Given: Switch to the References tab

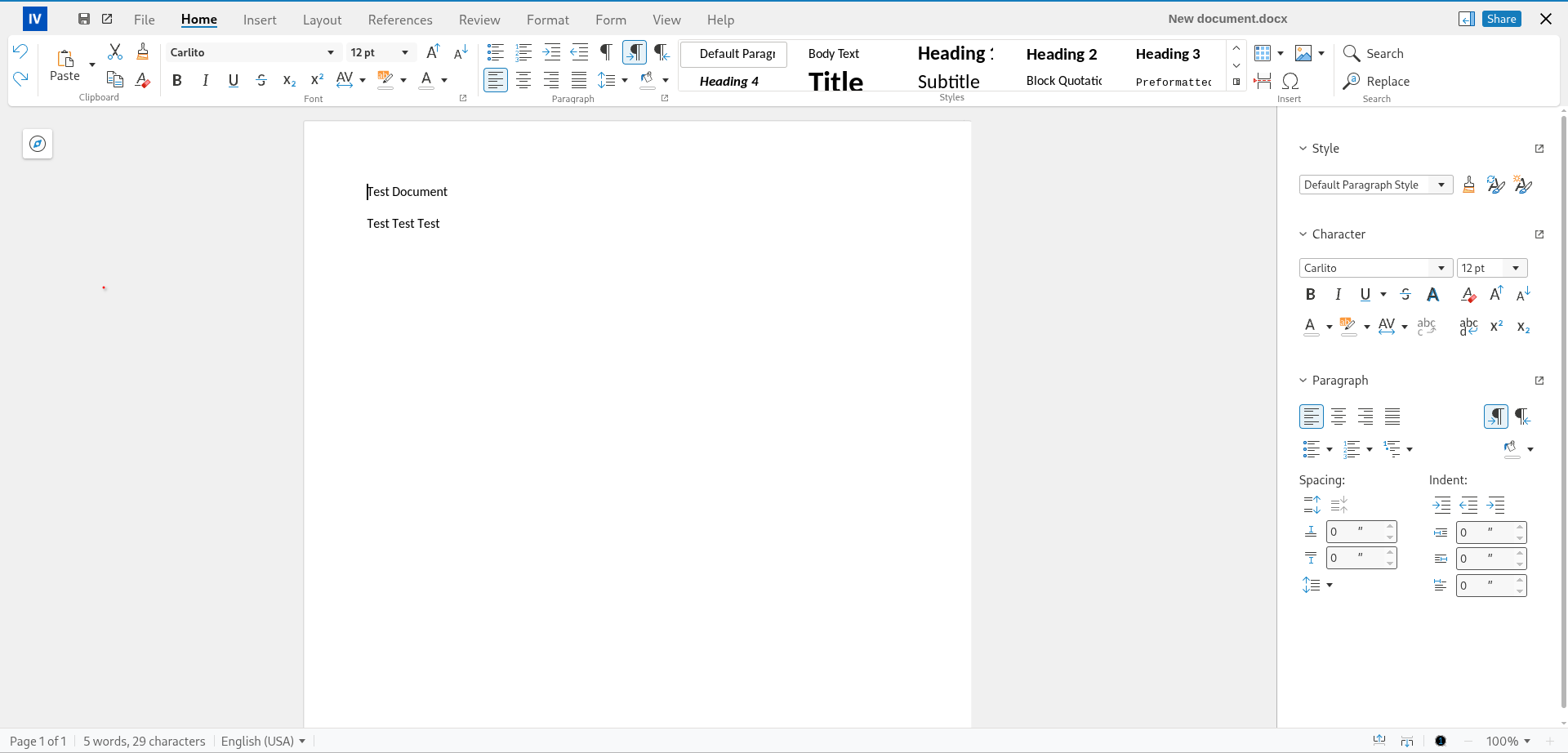Looking at the screenshot, I should [399, 20].
